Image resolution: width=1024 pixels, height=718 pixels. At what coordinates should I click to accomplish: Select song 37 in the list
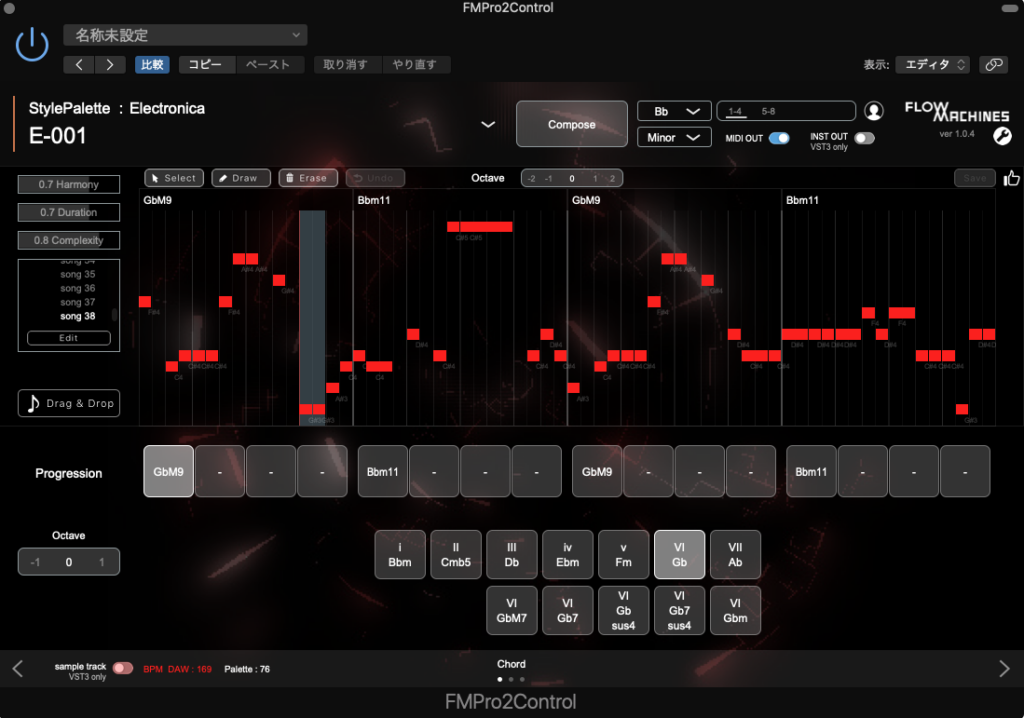click(78, 302)
